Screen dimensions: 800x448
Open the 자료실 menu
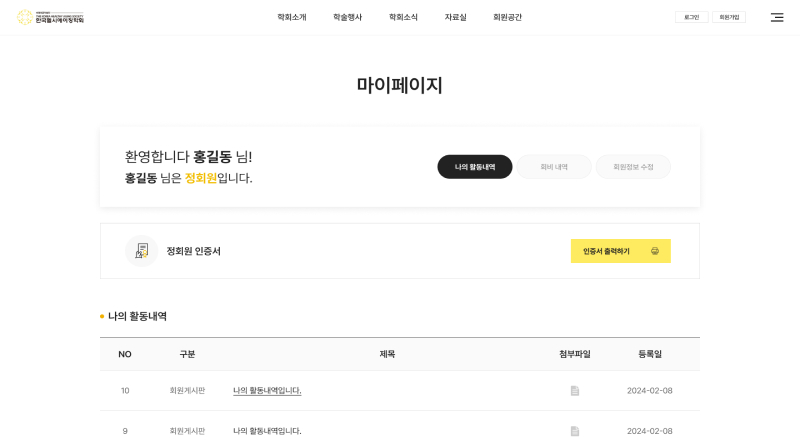click(455, 17)
